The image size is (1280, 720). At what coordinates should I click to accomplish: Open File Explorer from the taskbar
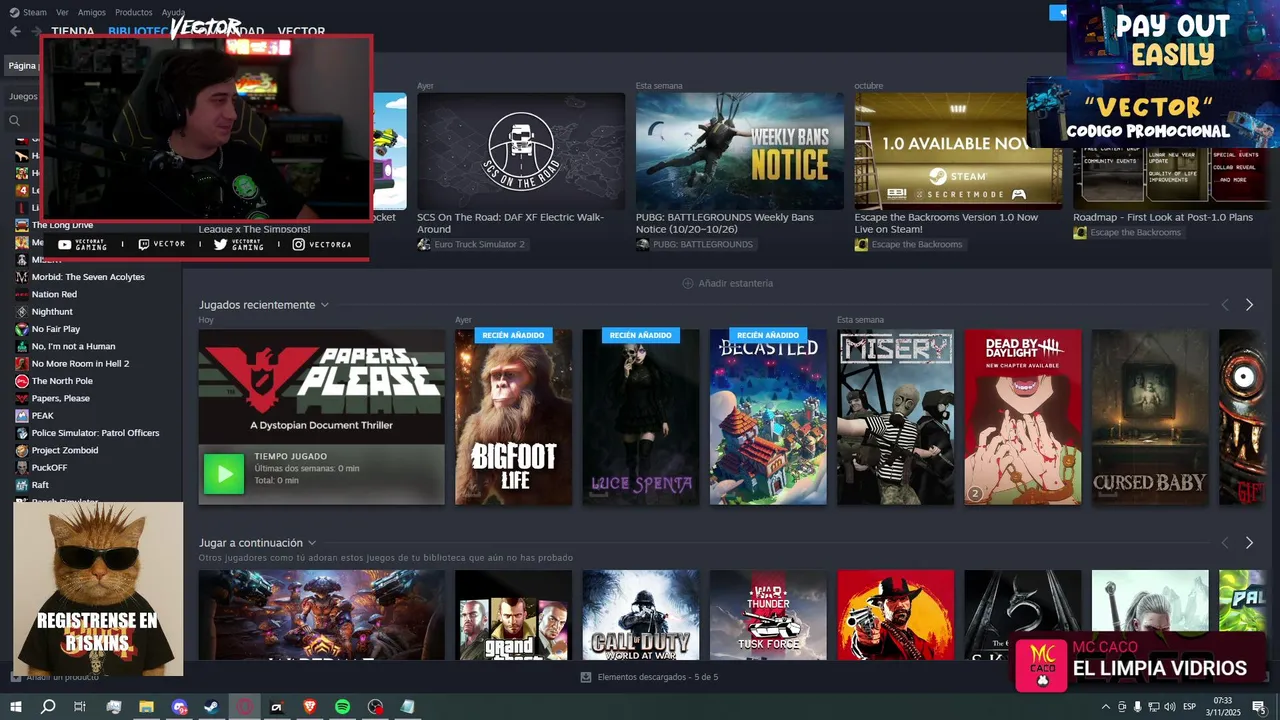pos(146,706)
